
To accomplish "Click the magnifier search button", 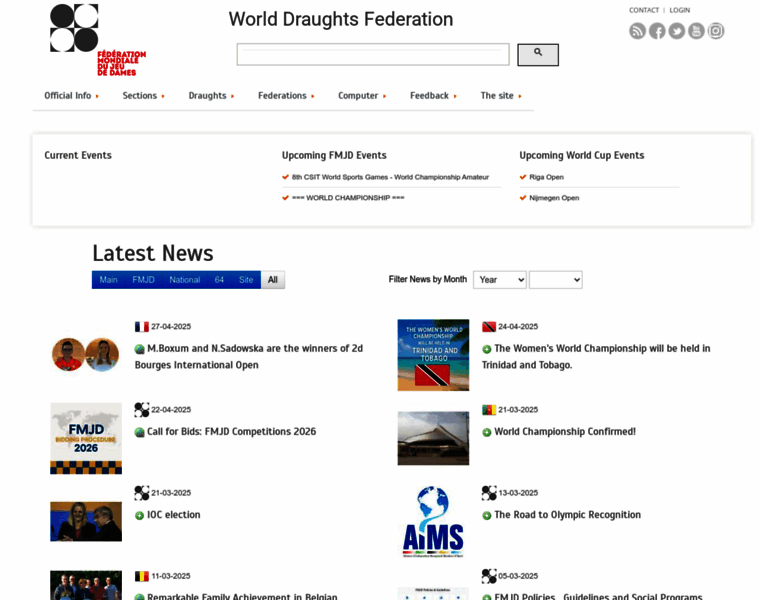I will pyautogui.click(x=538, y=55).
